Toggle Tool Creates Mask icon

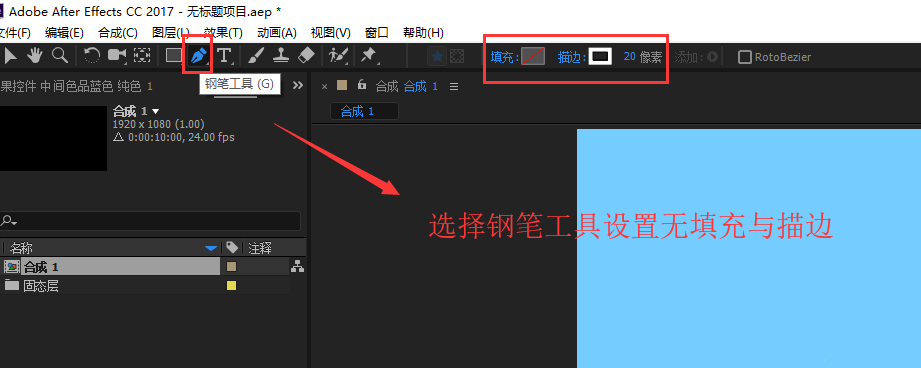tap(456, 56)
